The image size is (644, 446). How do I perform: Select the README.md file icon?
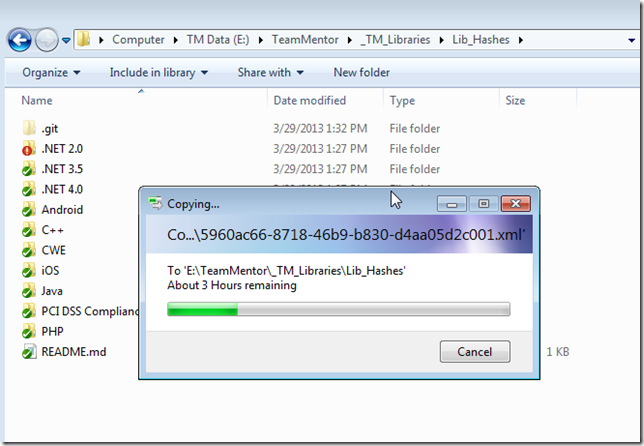[29, 352]
